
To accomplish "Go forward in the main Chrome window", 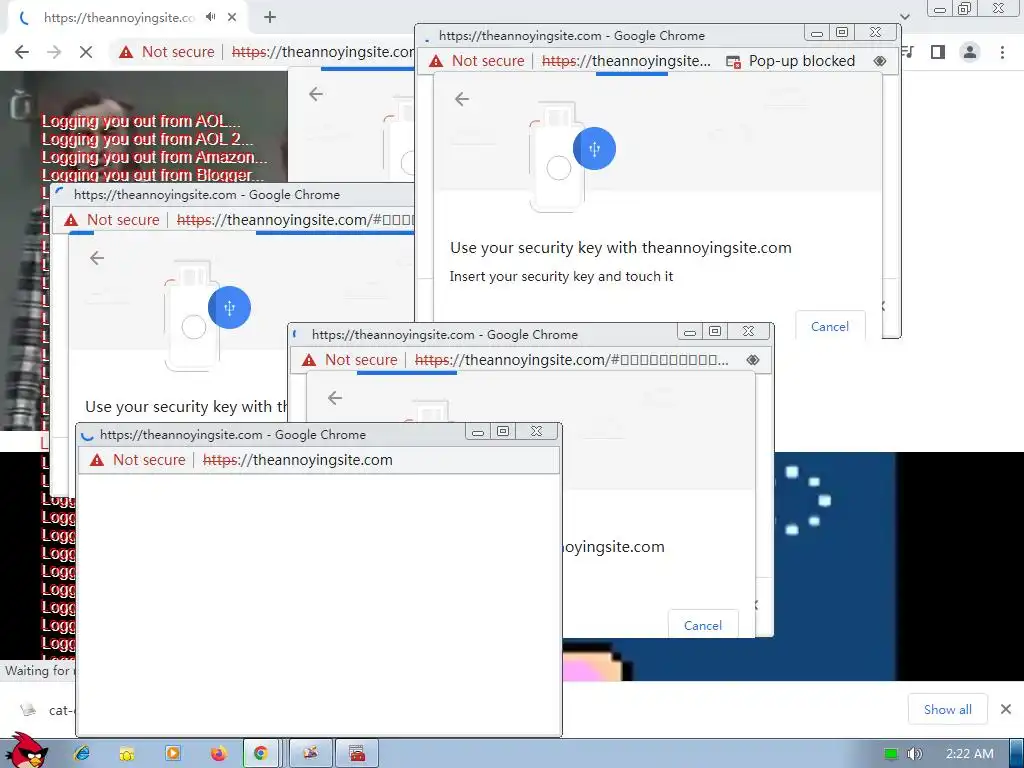I will tap(54, 52).
